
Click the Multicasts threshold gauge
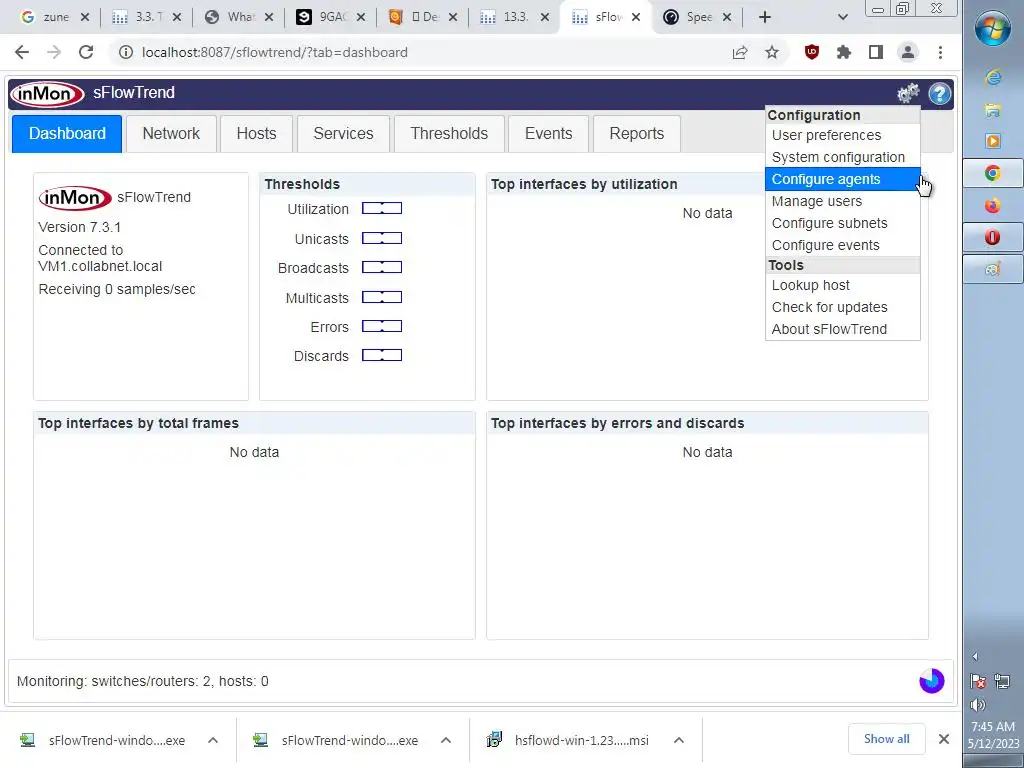click(382, 297)
